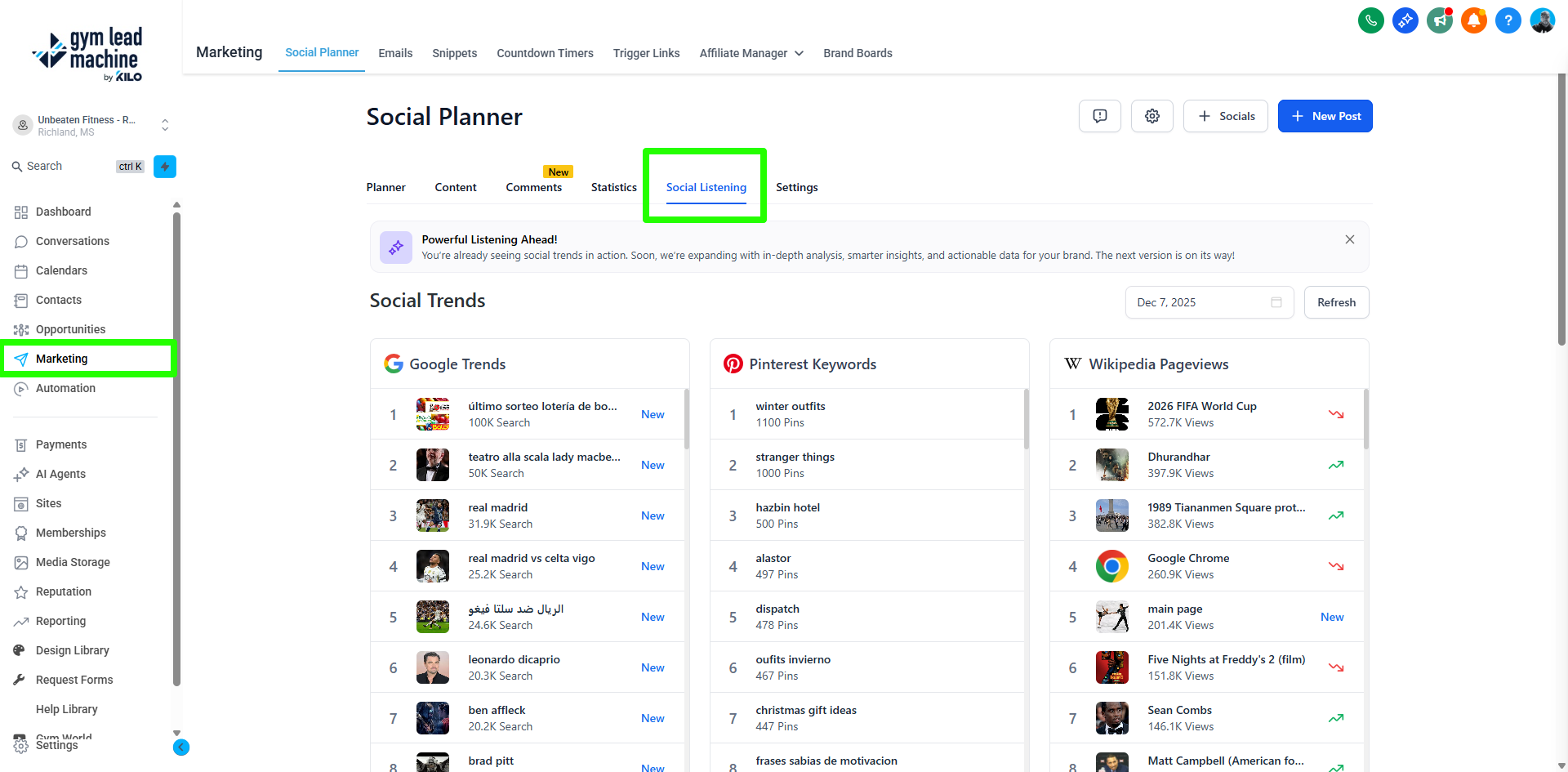This screenshot has height=772, width=1568.
Task: Open the Content sub-tab
Action: pos(456,187)
